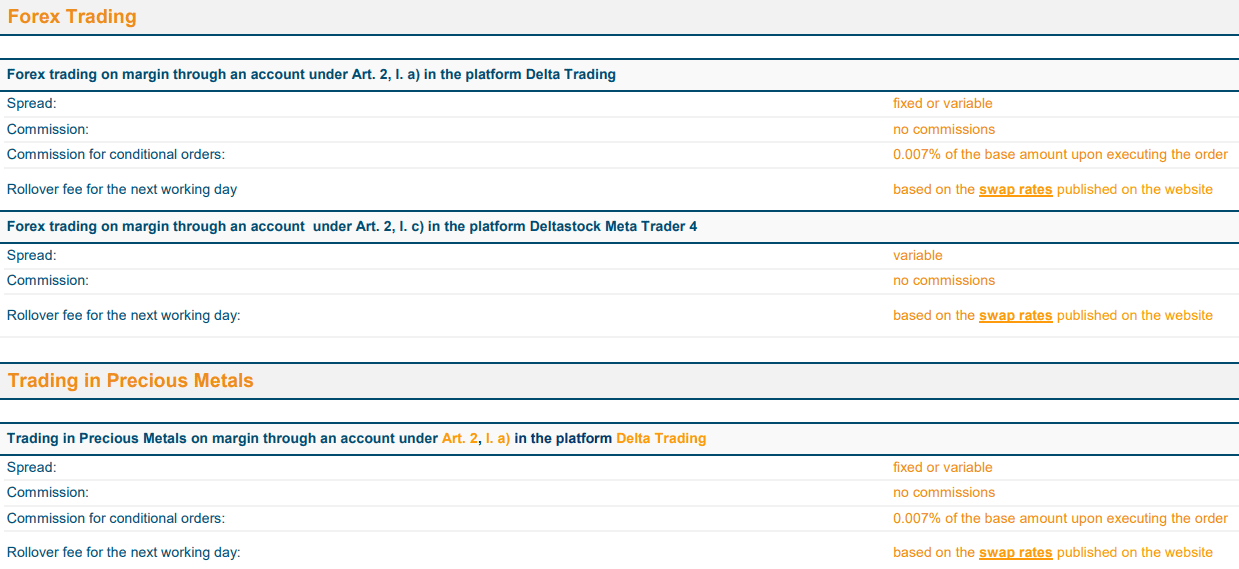This screenshot has width=1239, height=569.
Task: Click '0.007% of the base amount' in Forex section
Action: point(1060,154)
